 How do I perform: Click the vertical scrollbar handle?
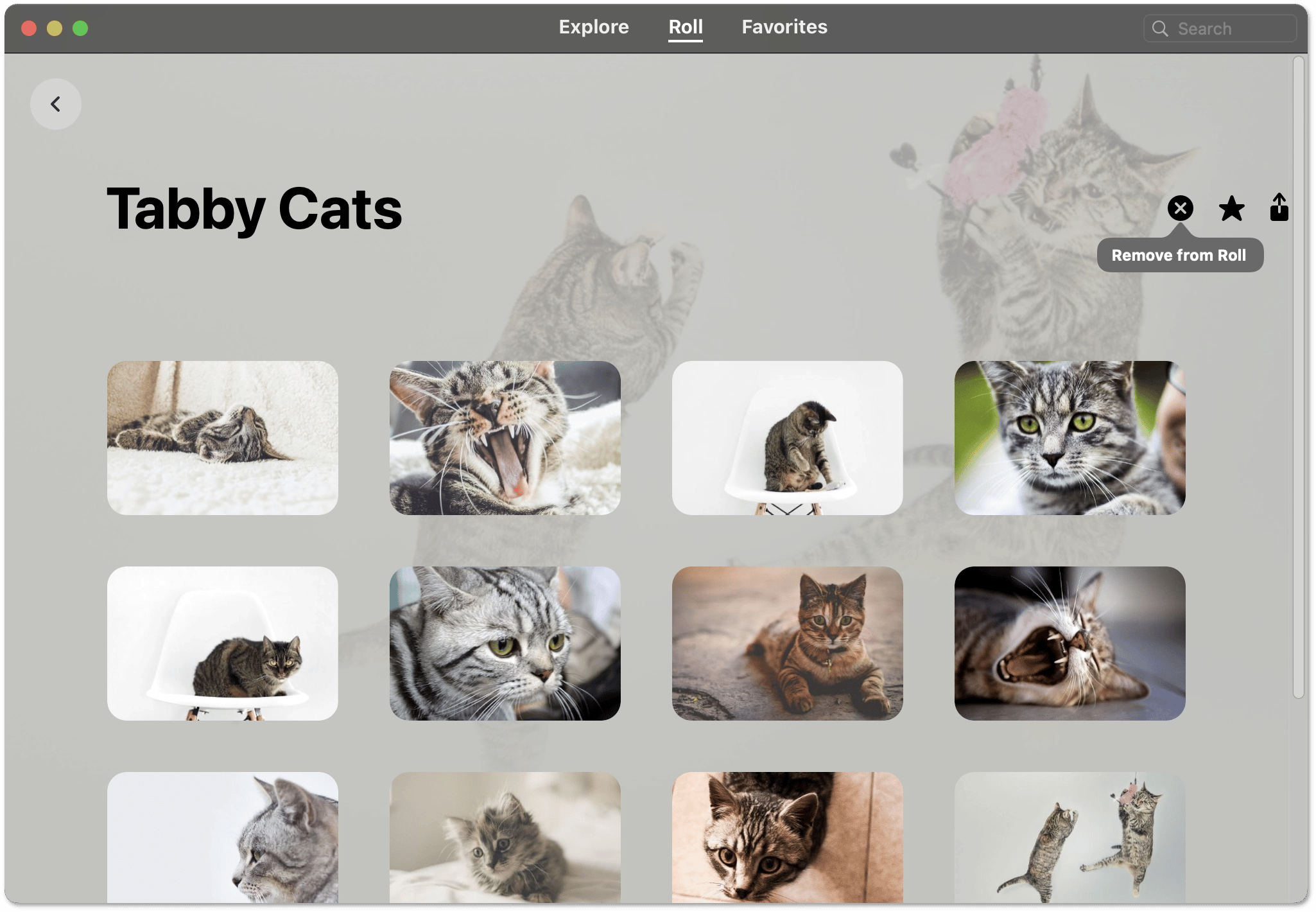1298,376
